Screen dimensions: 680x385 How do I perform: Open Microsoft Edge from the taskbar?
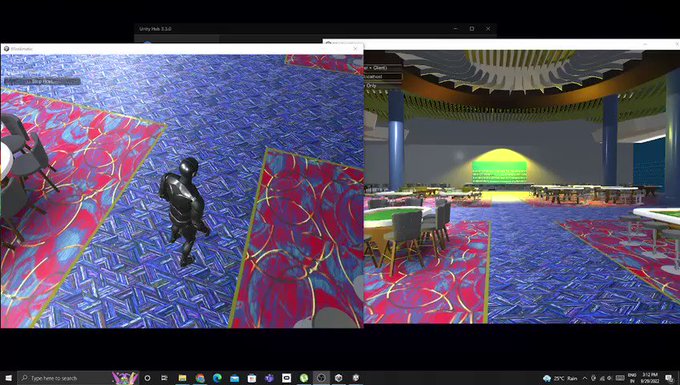(x=217, y=378)
